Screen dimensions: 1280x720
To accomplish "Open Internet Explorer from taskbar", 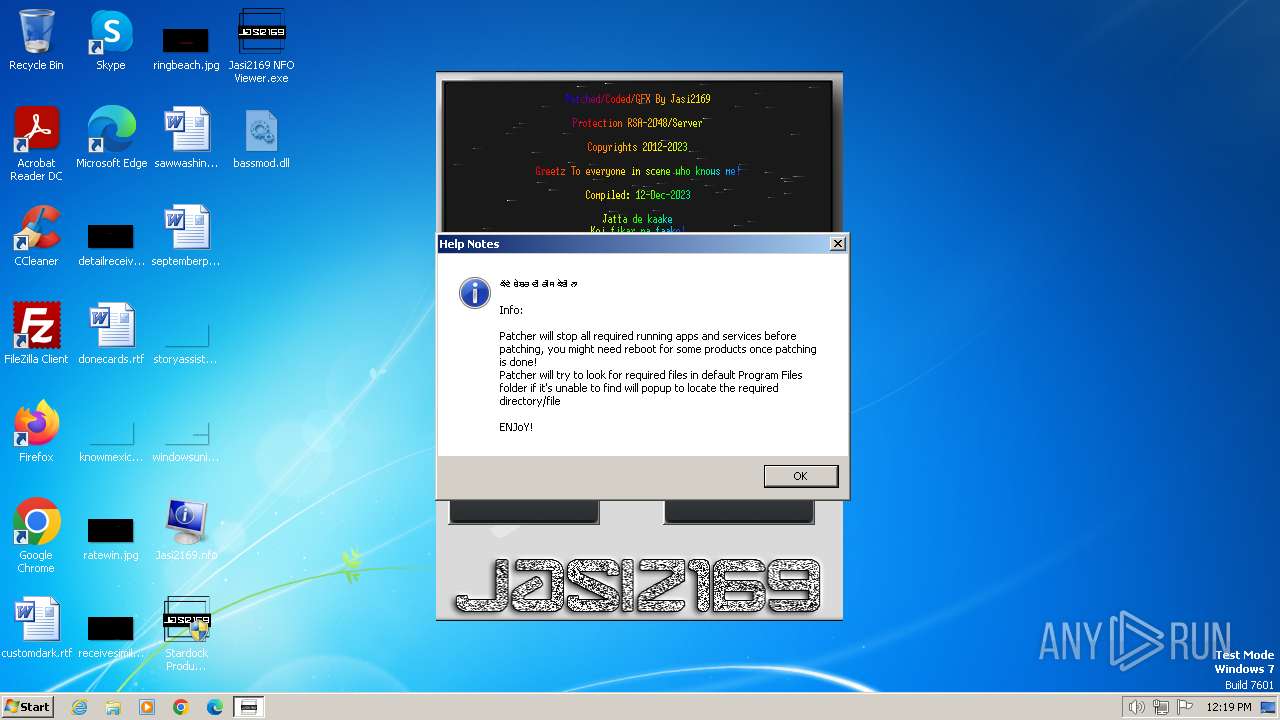I will 79,707.
